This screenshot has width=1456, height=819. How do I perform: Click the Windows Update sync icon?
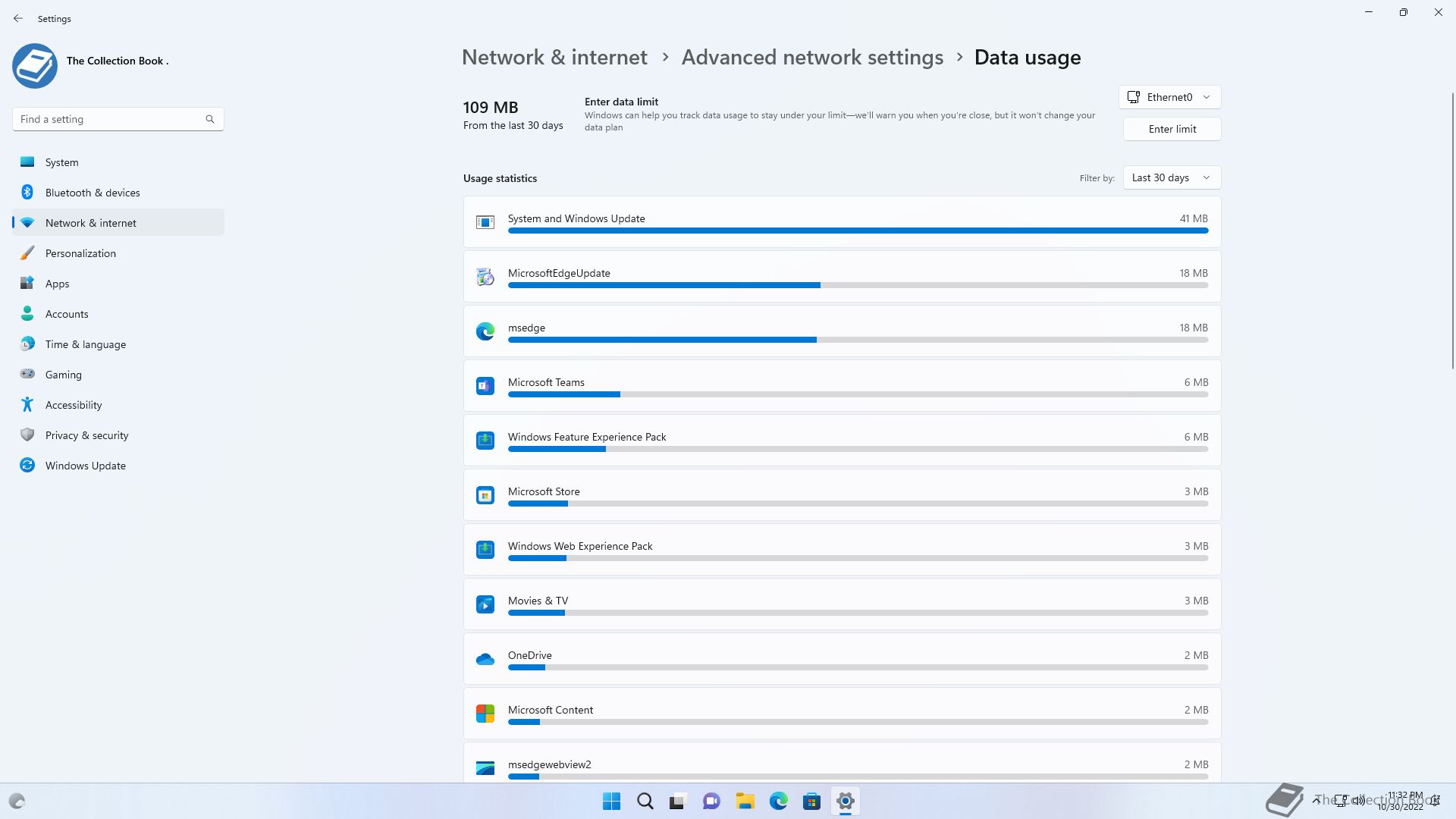pos(27,465)
